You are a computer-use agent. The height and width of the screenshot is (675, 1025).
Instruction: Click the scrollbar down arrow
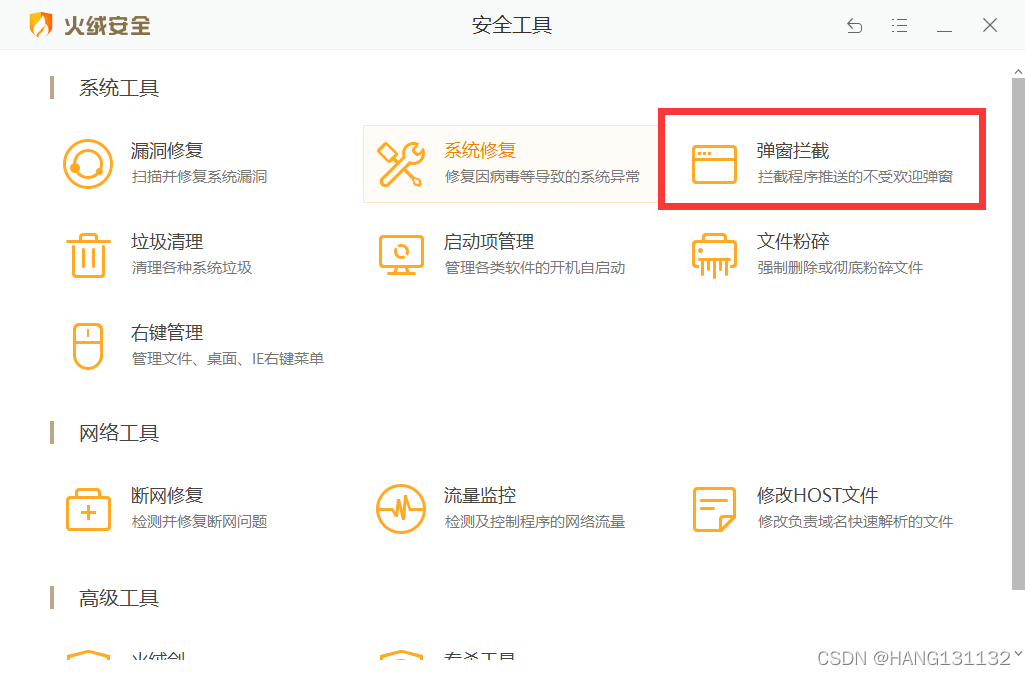coord(1018,653)
